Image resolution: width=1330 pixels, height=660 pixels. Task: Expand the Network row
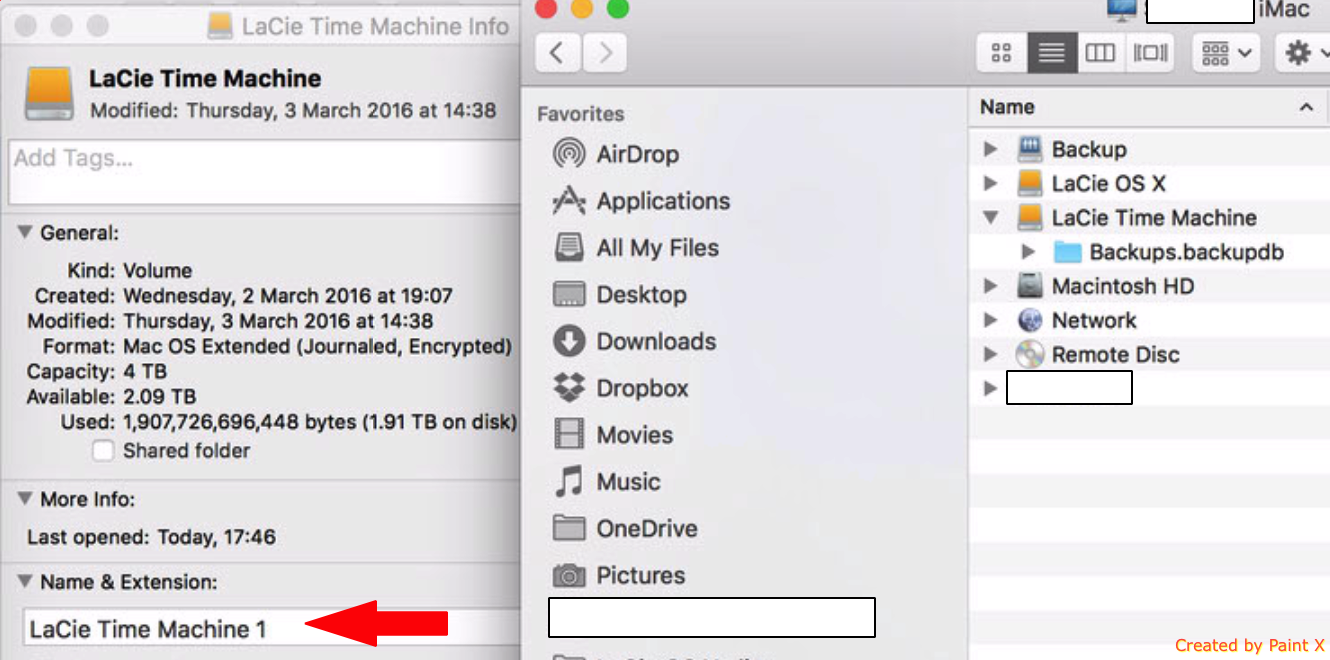[x=991, y=321]
